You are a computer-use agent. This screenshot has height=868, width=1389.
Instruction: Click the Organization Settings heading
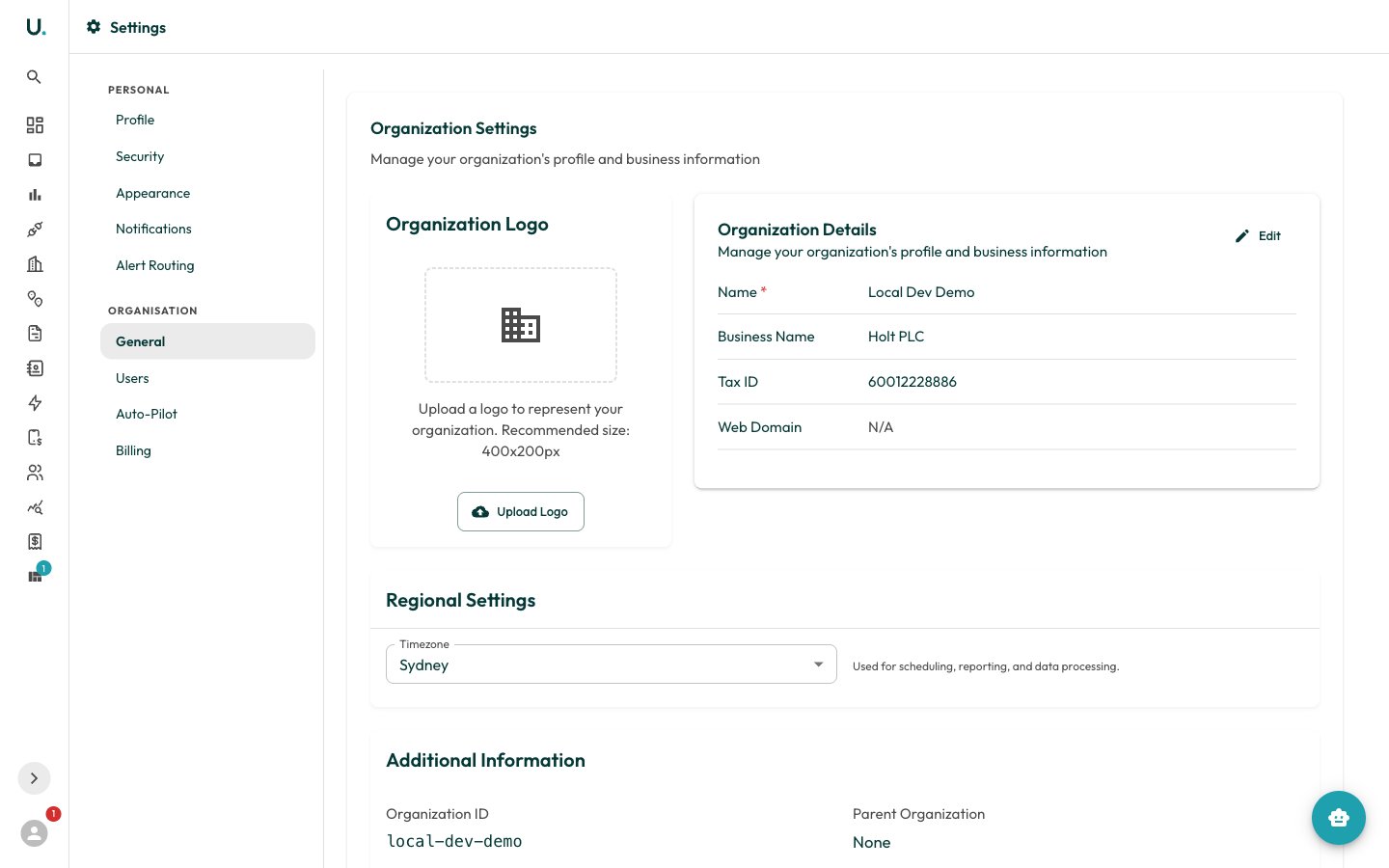pos(453,128)
